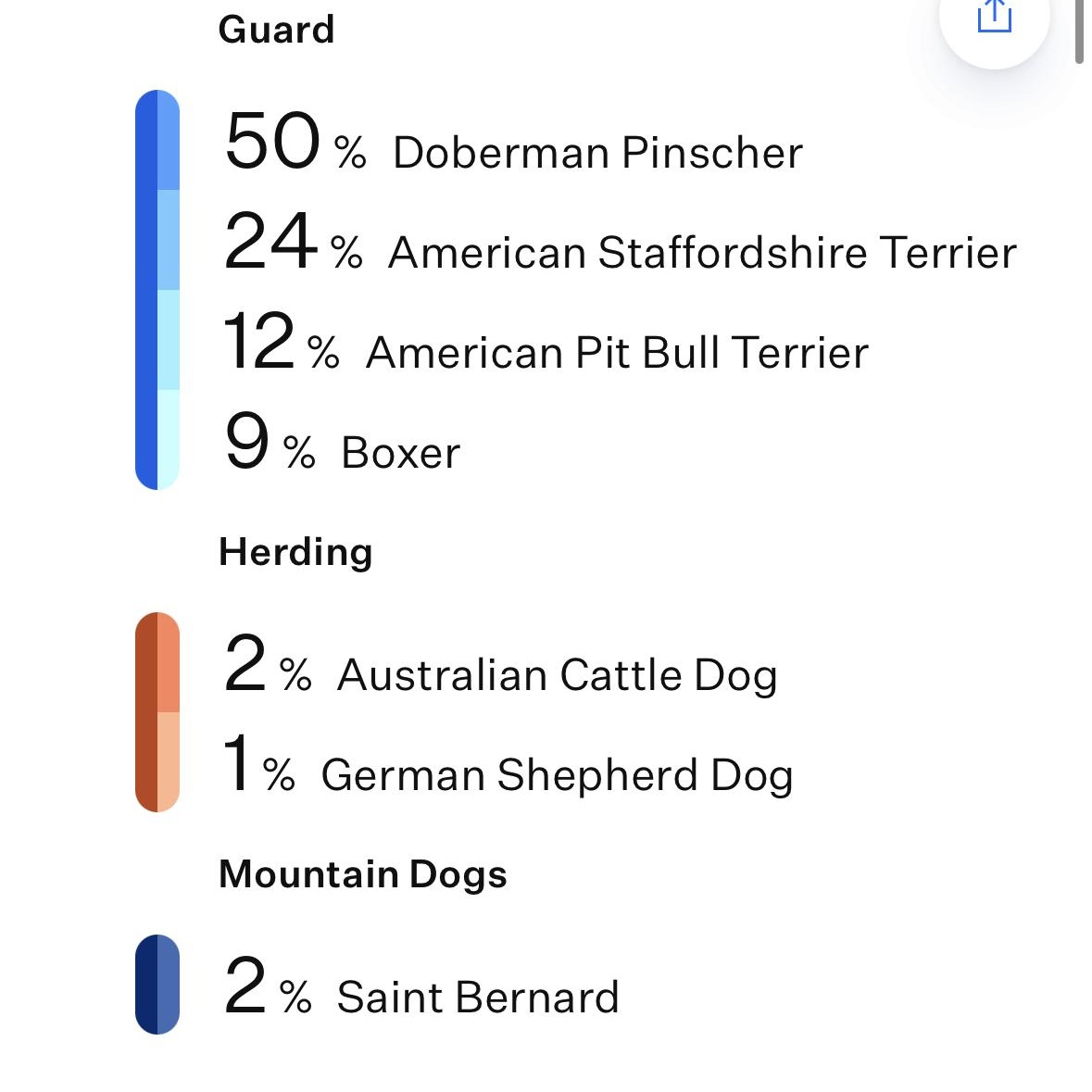Click the Saint Bernard navy color bar
The width and height of the screenshot is (1092, 1092).
point(146,984)
